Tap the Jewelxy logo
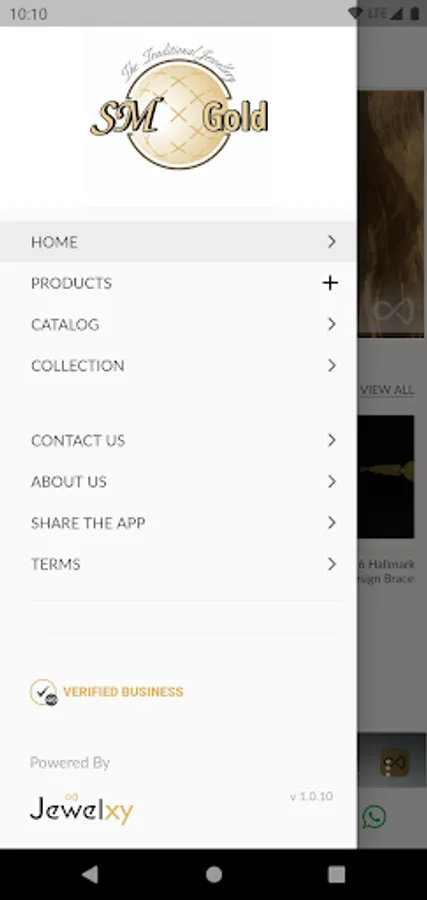The height and width of the screenshot is (900, 427). (81, 809)
